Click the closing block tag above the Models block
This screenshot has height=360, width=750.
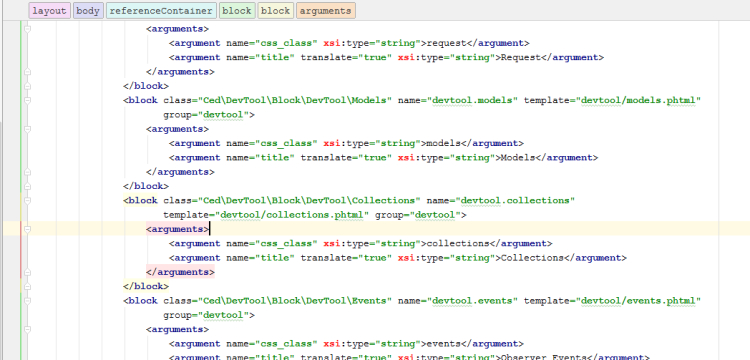[x=146, y=86]
